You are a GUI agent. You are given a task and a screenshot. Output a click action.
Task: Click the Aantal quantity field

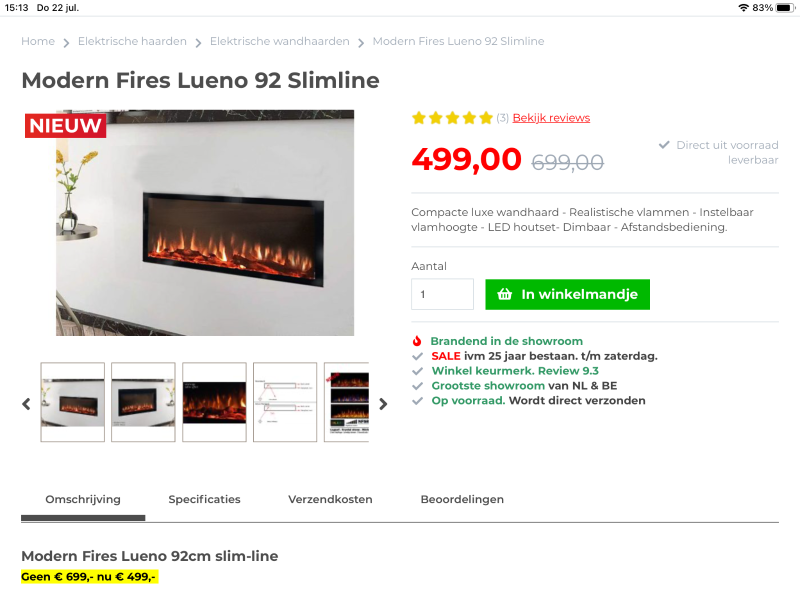[x=442, y=294]
